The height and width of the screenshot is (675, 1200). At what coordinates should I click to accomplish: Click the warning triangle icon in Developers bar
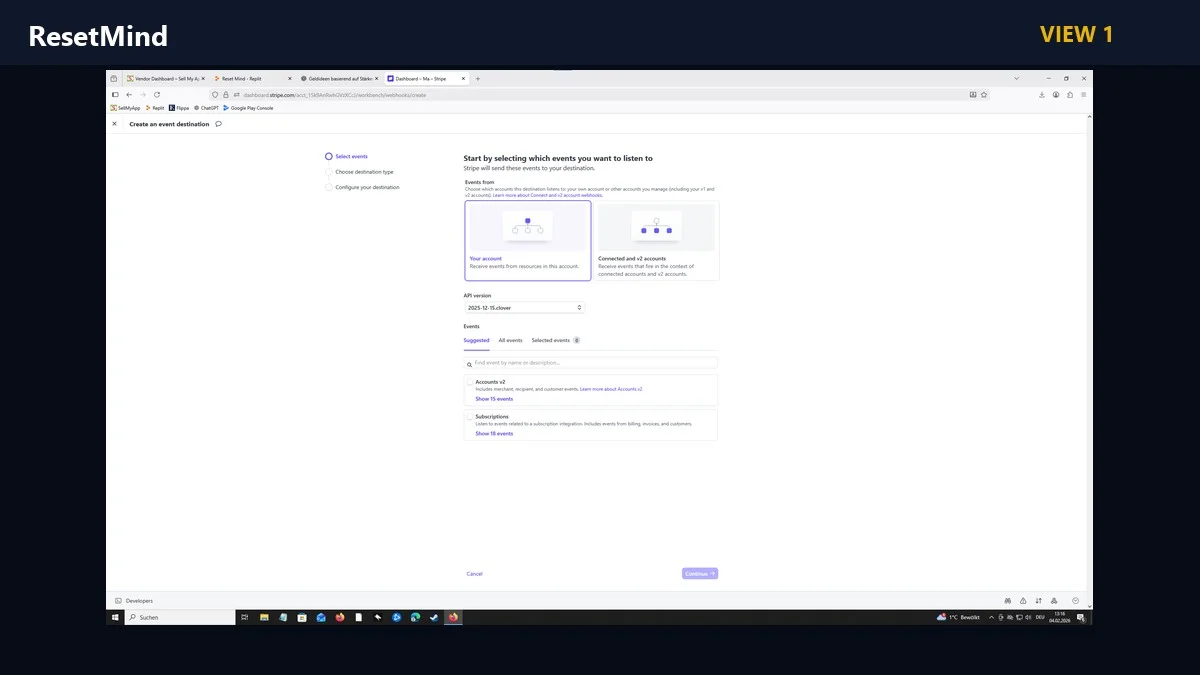pyautogui.click(x=1024, y=601)
